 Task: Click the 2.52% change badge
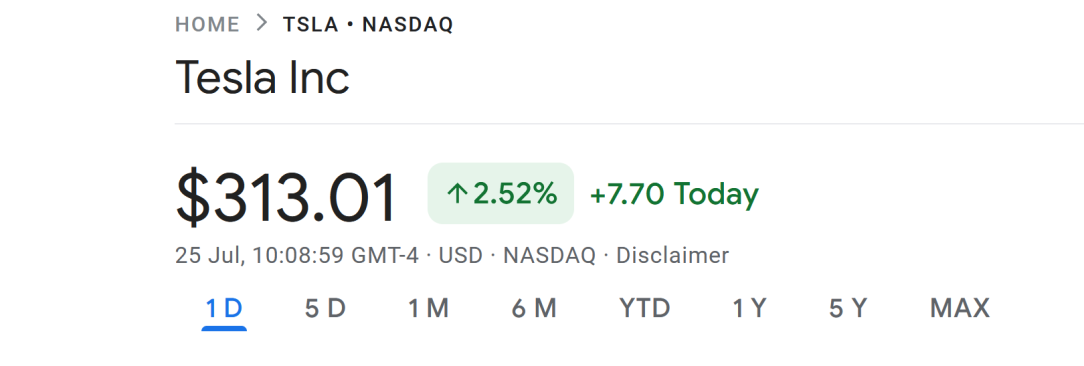(501, 194)
